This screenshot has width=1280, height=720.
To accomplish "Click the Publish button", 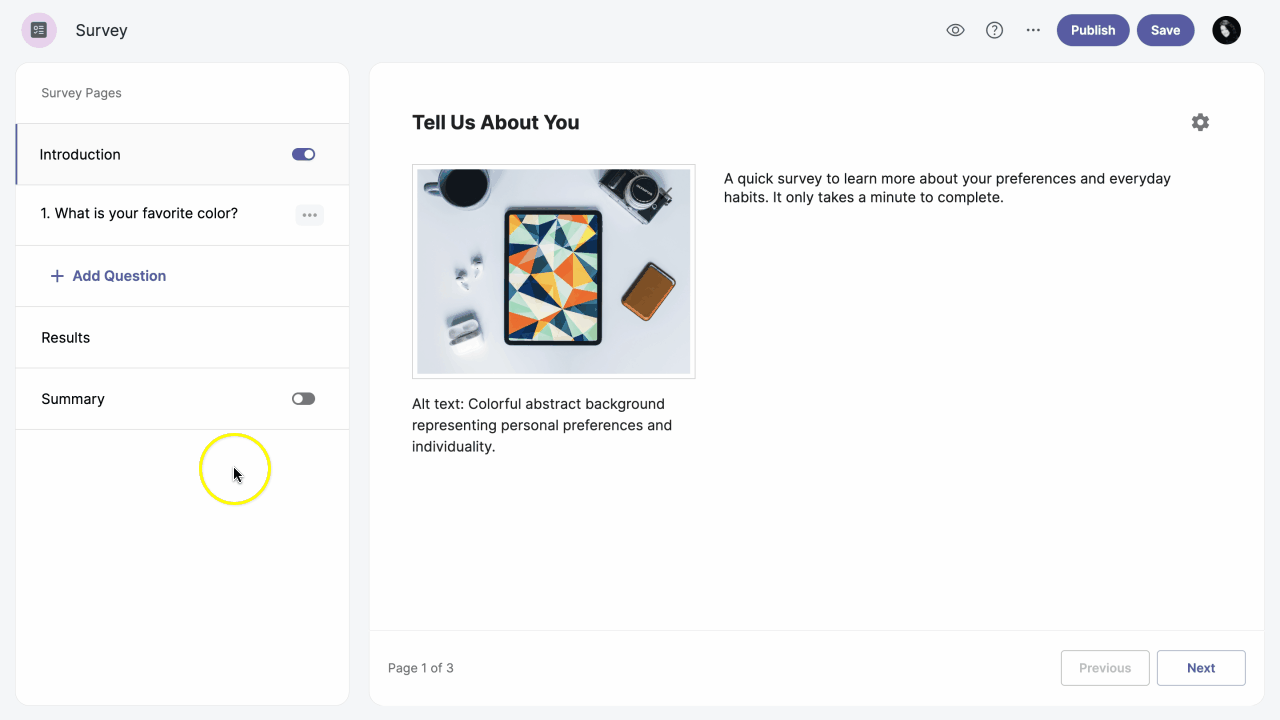I will pos(1092,30).
